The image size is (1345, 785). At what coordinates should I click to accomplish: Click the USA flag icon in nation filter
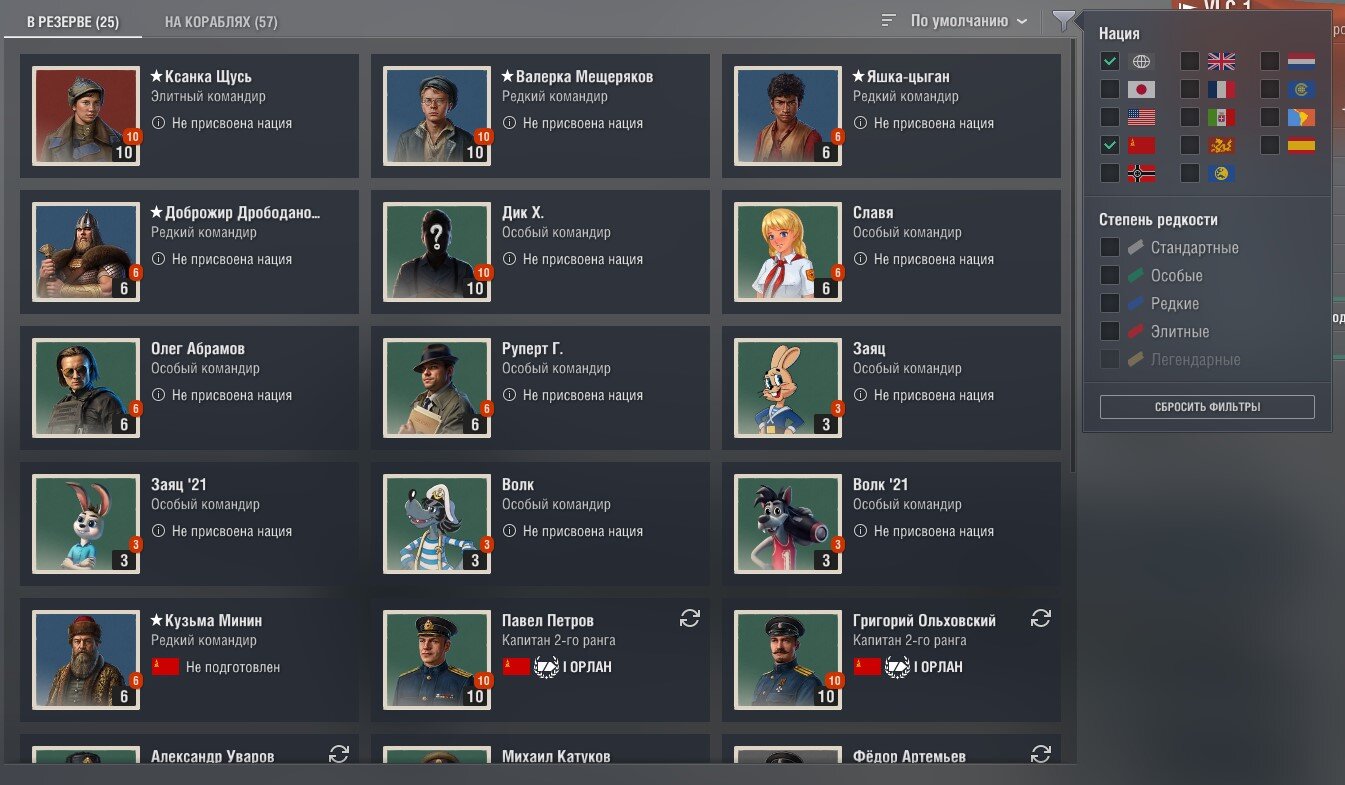[1141, 117]
